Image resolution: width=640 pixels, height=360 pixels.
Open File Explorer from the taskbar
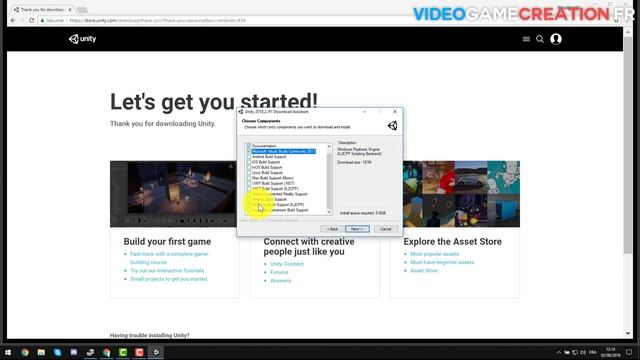coord(41,352)
